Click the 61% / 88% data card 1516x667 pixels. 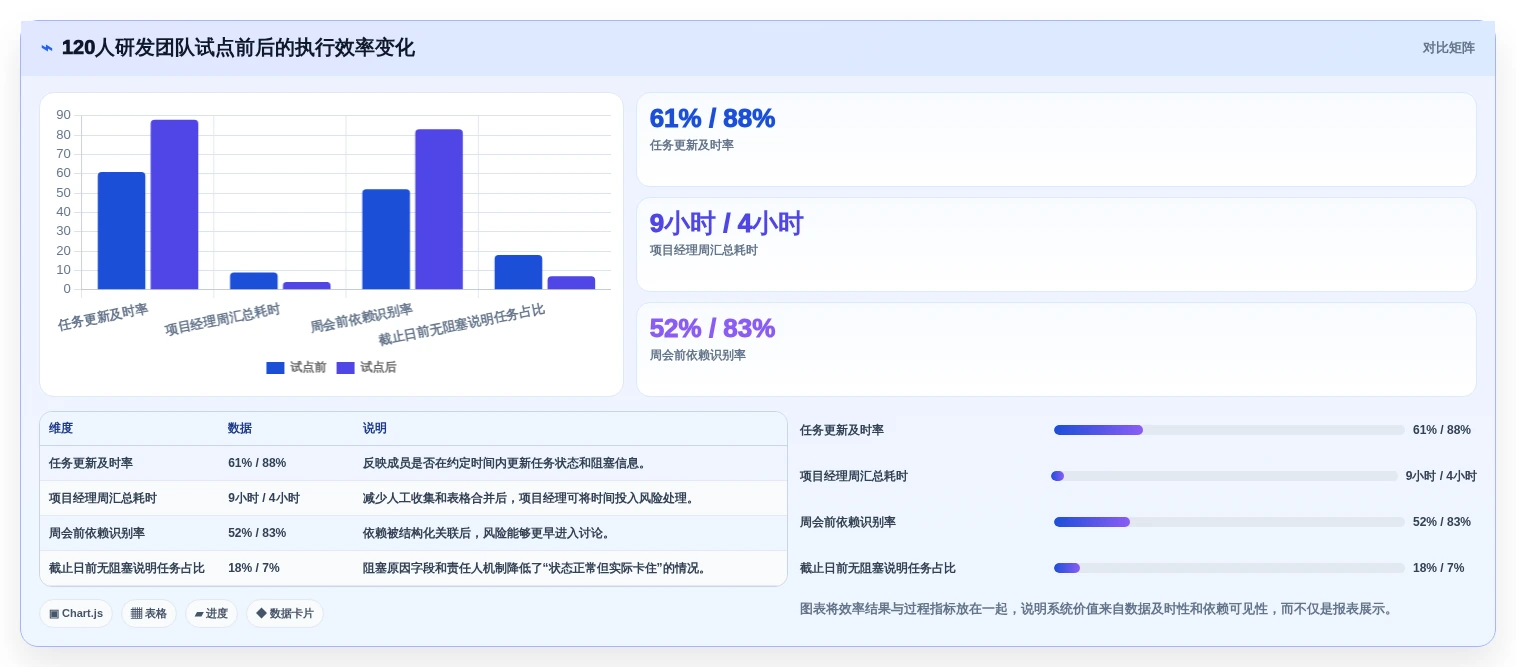tap(1056, 140)
